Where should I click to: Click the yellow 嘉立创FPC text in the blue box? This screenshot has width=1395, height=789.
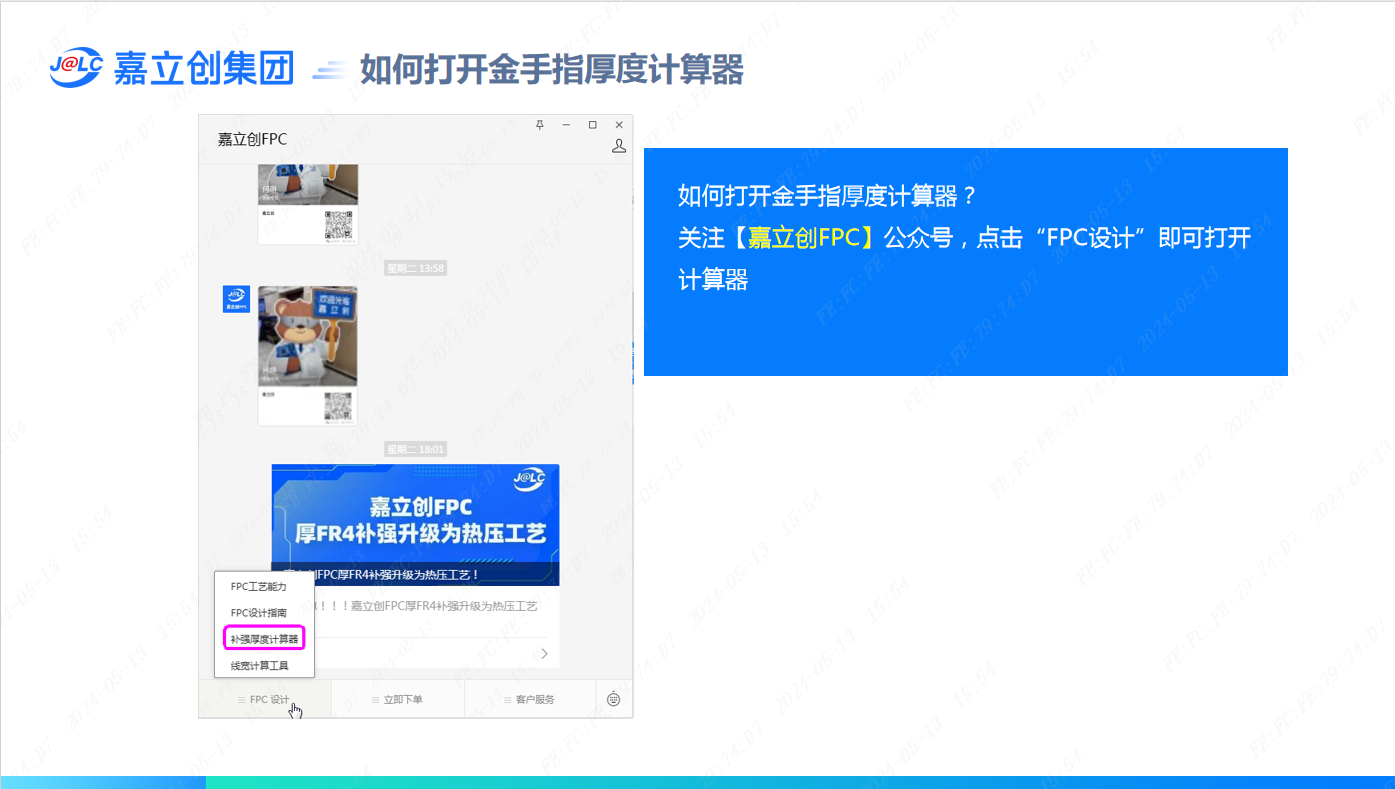point(810,238)
